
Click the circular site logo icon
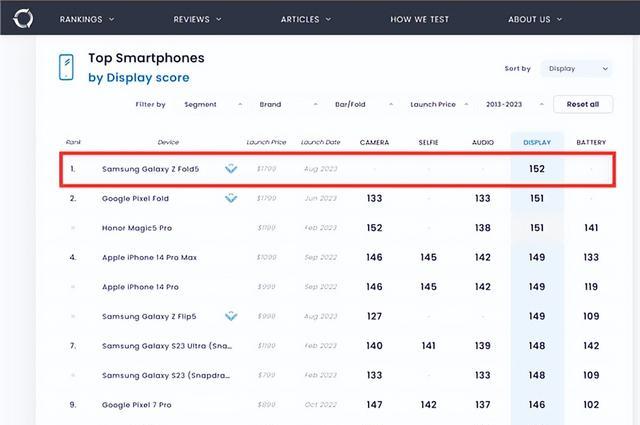[23, 18]
